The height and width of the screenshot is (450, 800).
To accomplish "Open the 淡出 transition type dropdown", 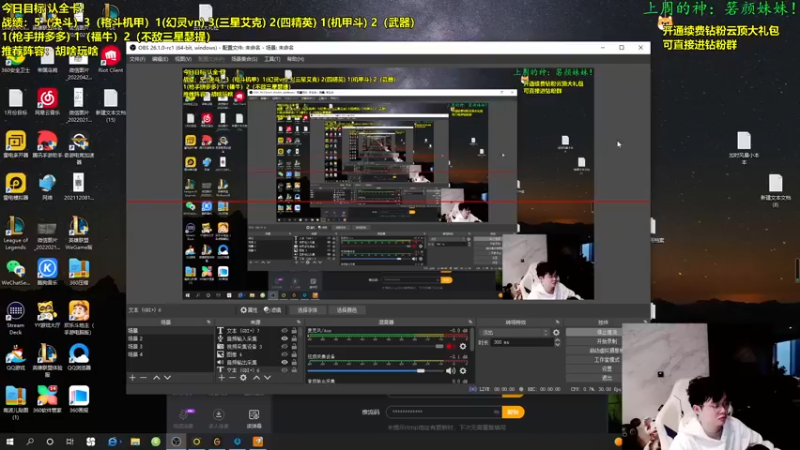I will tap(514, 333).
